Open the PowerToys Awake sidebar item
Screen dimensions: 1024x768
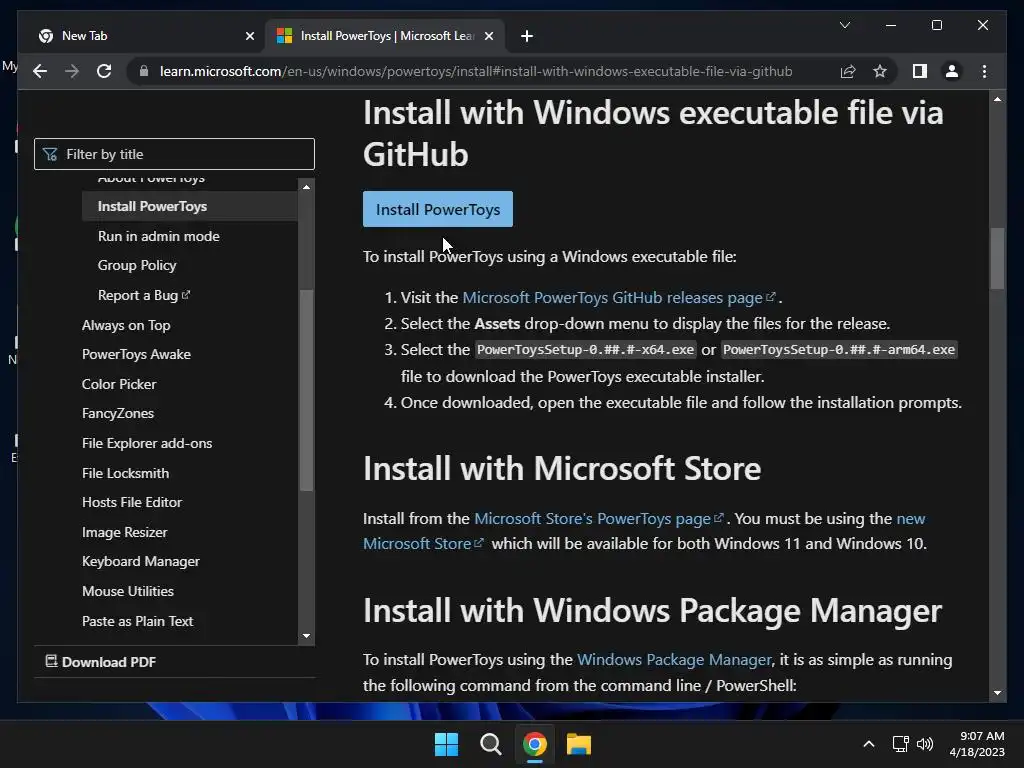136,354
